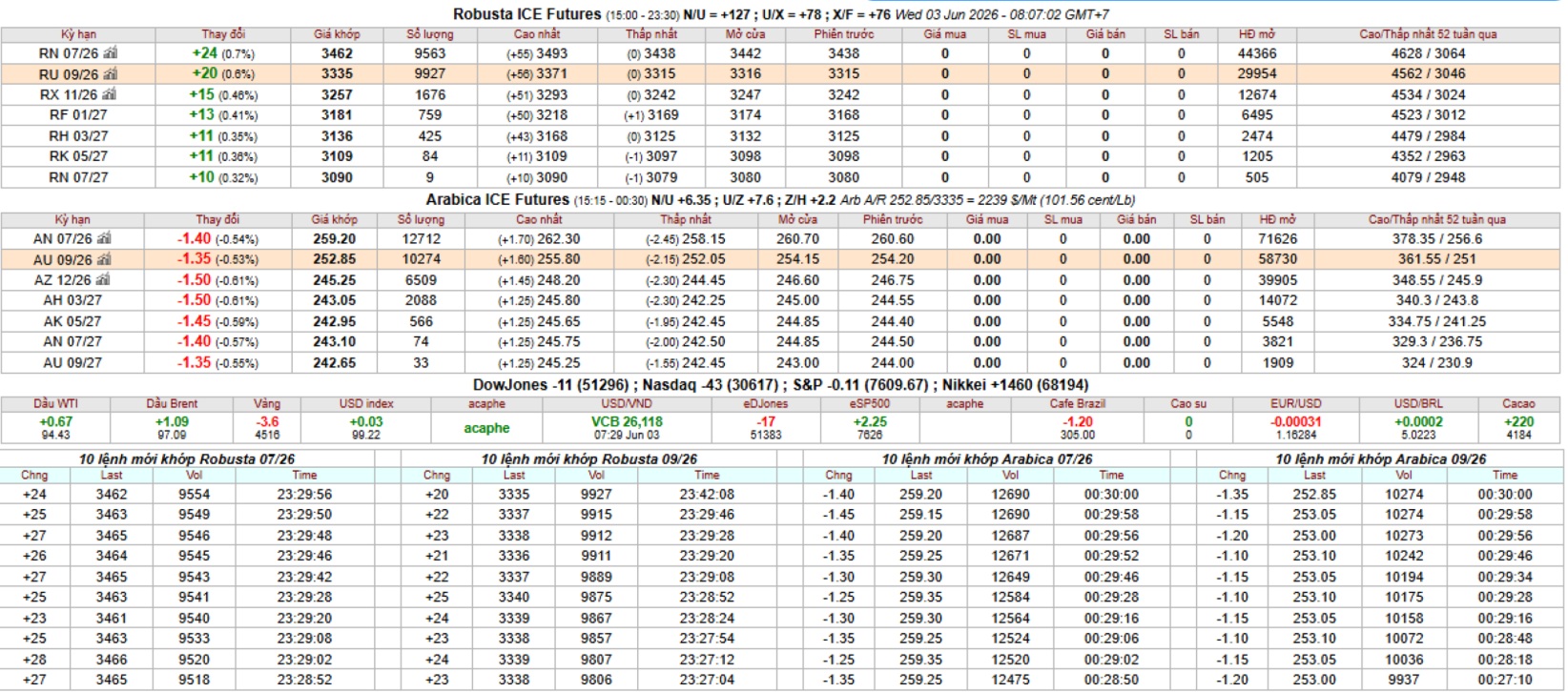Image resolution: width=1568 pixels, height=692 pixels.
Task: Click Robusta ICE Futures title
Action: point(526,14)
